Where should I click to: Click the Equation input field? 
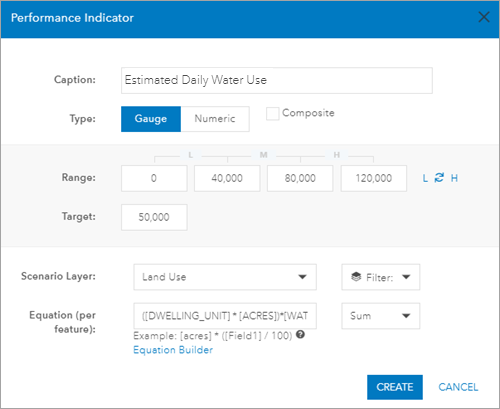pos(225,316)
